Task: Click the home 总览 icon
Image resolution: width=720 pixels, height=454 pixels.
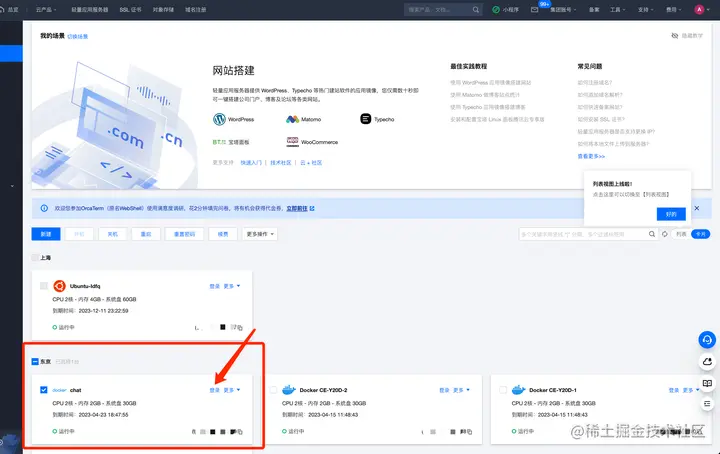Action: click(2, 10)
